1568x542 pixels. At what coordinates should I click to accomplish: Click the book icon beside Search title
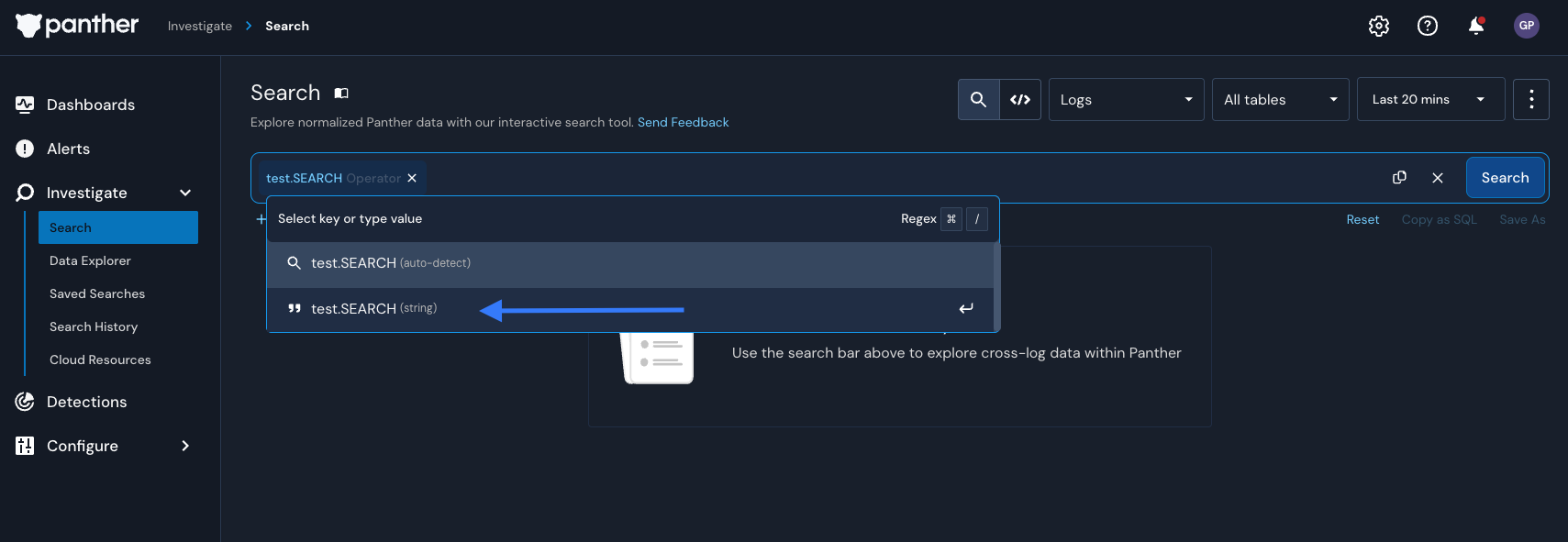click(341, 93)
